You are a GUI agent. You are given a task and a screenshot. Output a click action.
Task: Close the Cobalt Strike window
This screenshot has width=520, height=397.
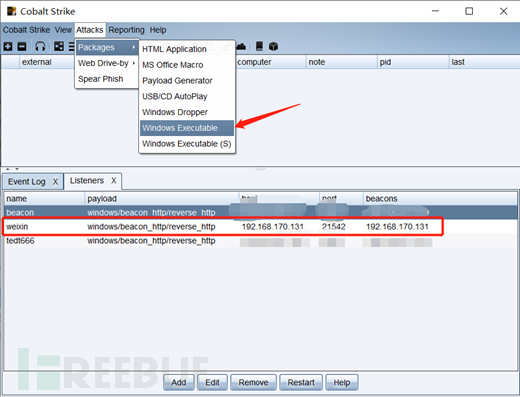click(503, 11)
